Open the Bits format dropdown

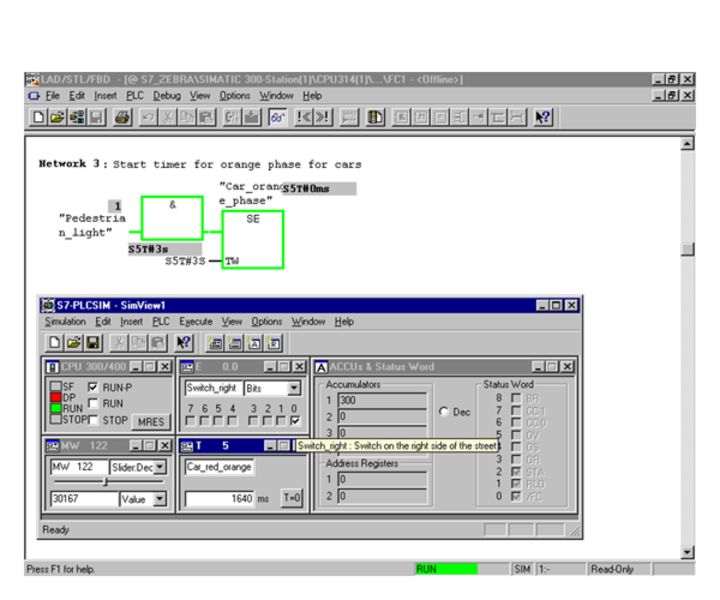pos(294,388)
